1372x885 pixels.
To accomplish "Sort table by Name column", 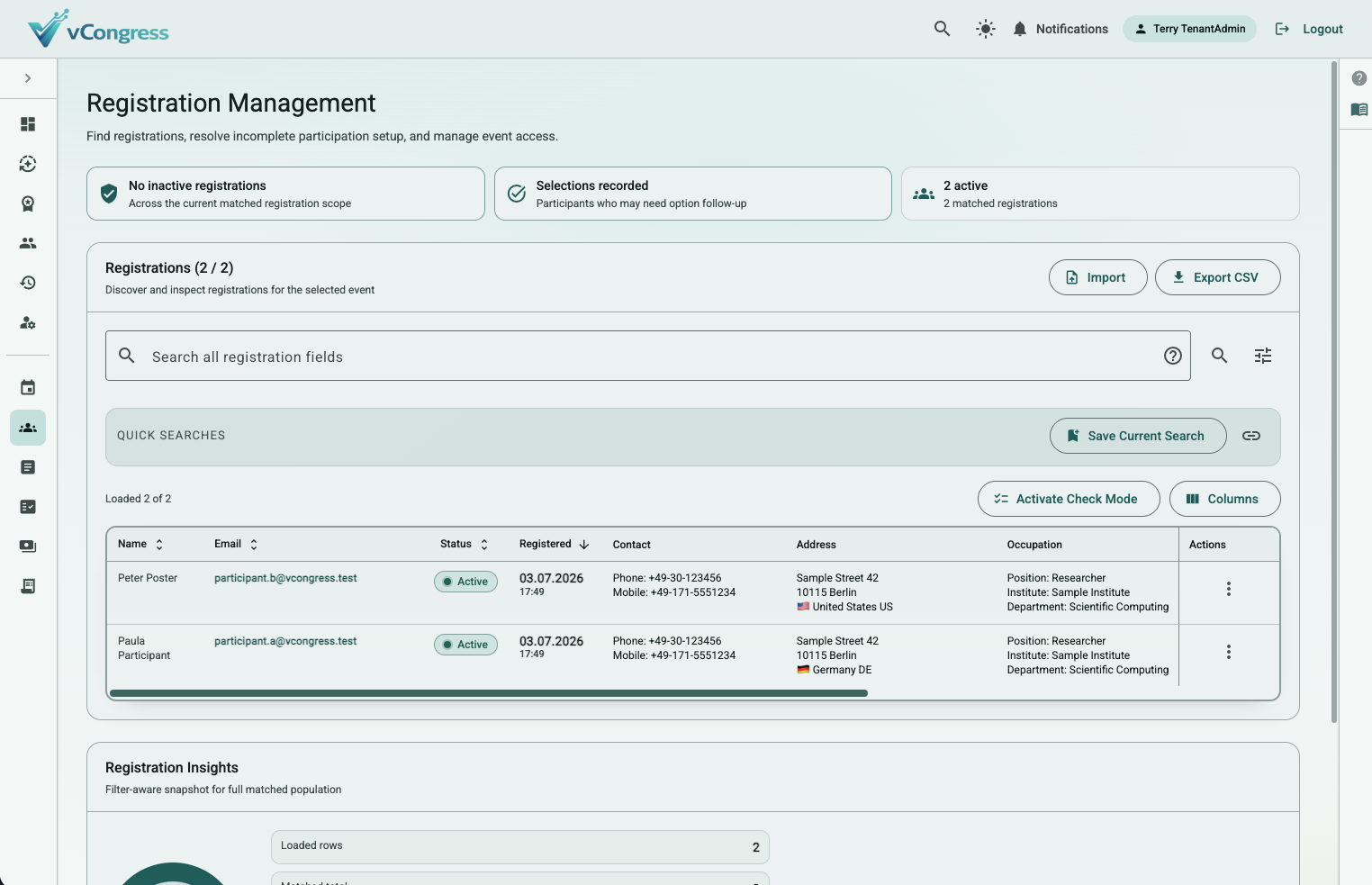I will click(x=140, y=544).
